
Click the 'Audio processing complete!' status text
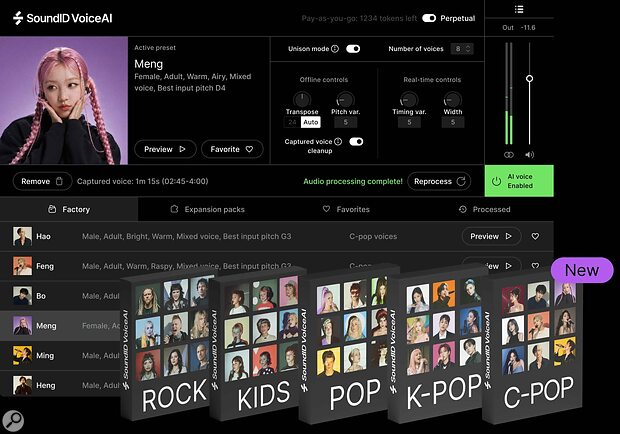353,181
